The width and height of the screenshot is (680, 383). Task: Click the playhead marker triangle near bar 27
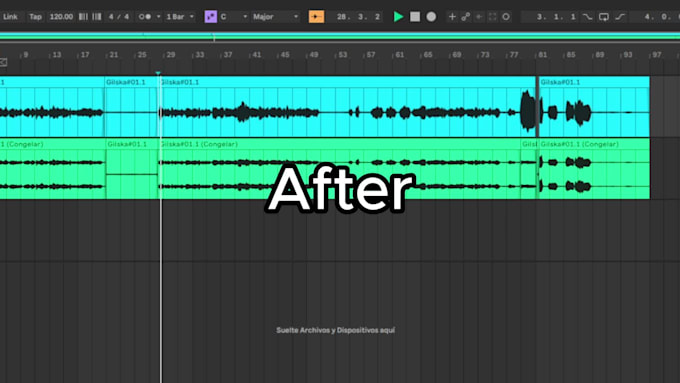coord(158,73)
